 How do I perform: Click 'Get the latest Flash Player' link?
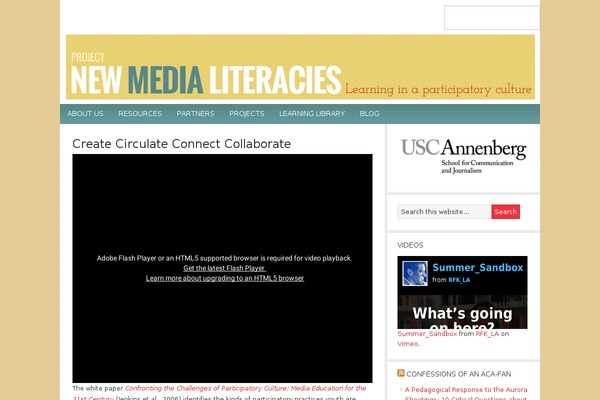224,268
